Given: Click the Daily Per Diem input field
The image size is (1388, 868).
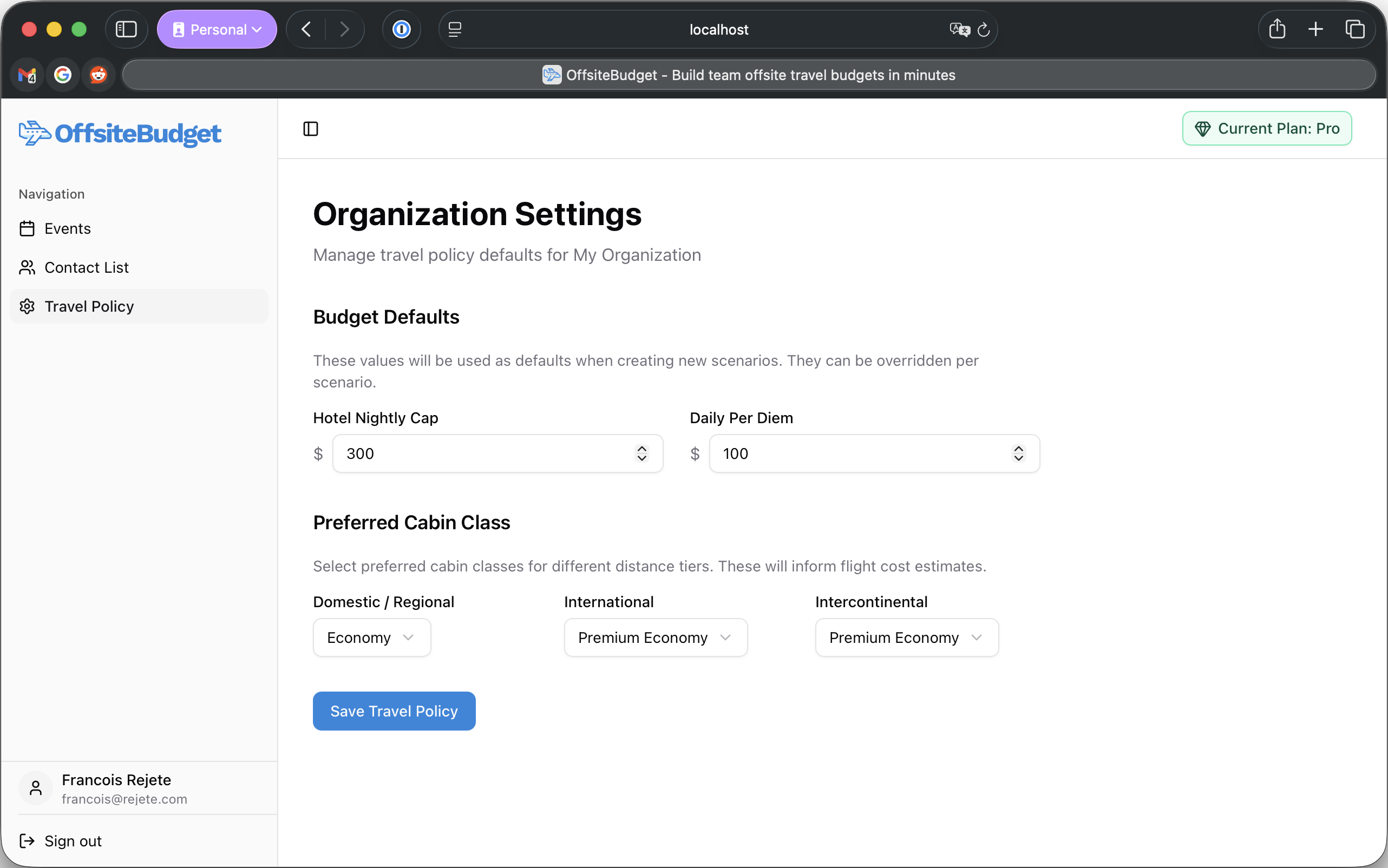Looking at the screenshot, I should coord(833,453).
